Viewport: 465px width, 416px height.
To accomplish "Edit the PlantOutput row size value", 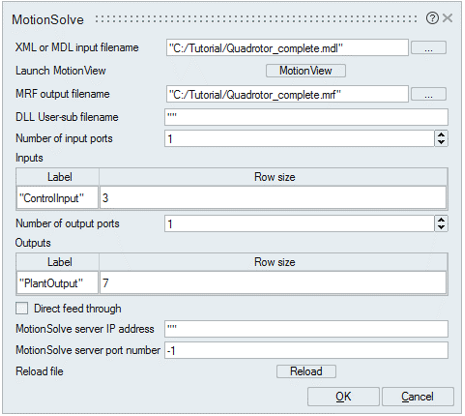I will (273, 283).
